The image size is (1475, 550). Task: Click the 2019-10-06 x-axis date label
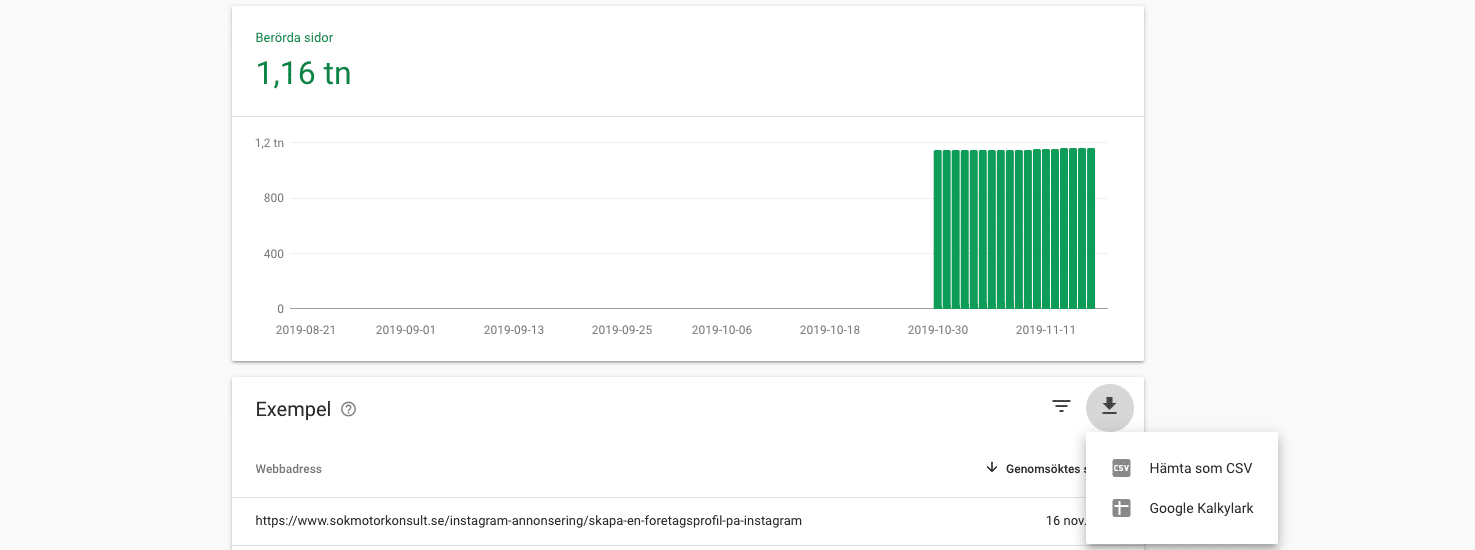point(721,330)
